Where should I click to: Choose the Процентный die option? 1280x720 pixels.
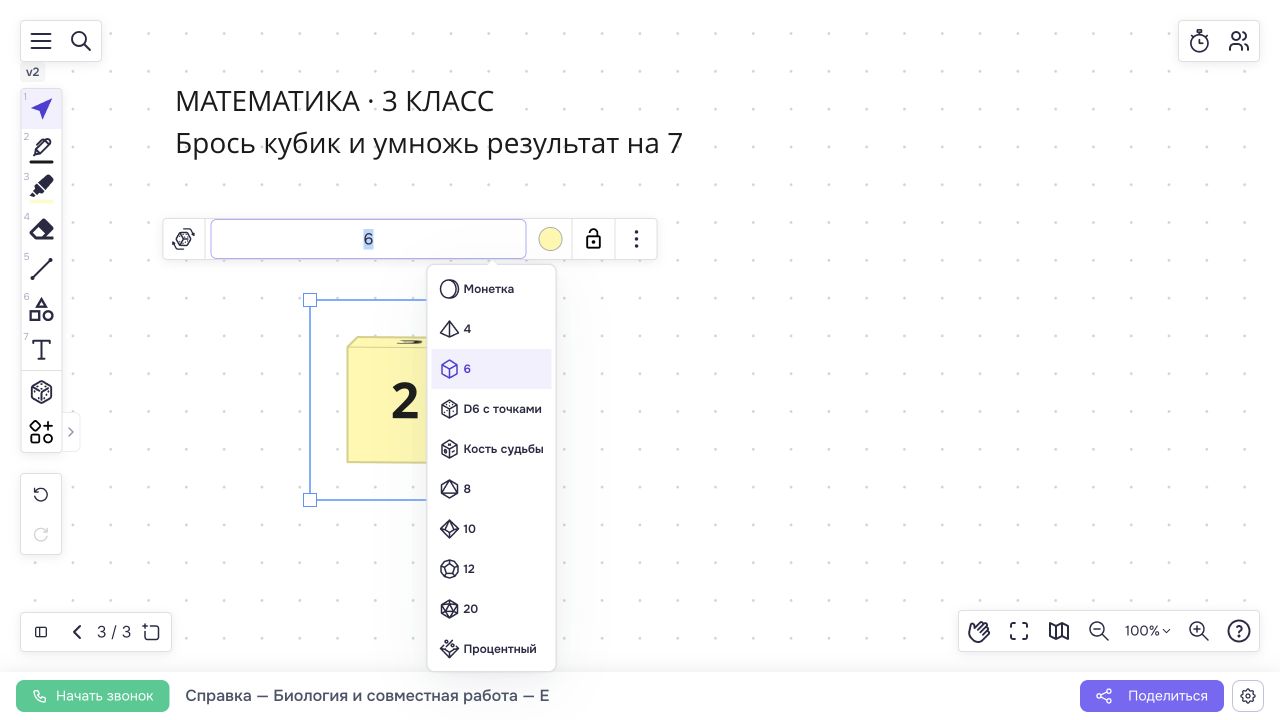pyautogui.click(x=491, y=649)
